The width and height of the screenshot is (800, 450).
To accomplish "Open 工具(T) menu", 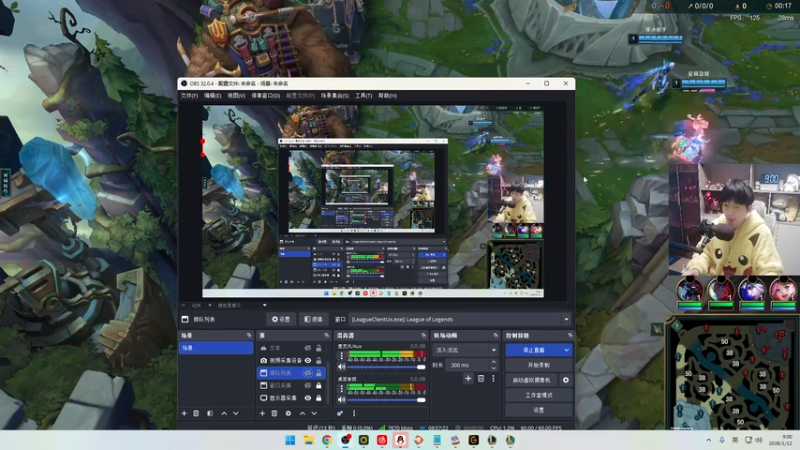I will point(364,95).
